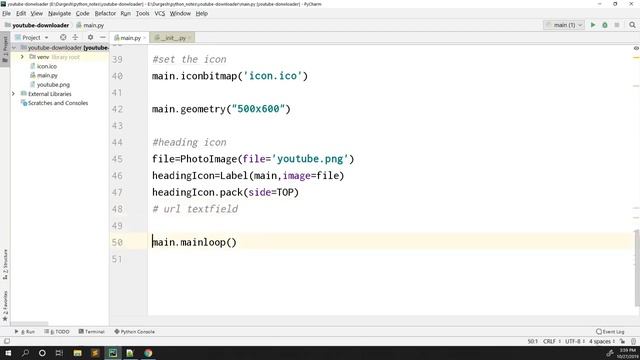Toggle the Structure tool window side tab

click(5, 264)
